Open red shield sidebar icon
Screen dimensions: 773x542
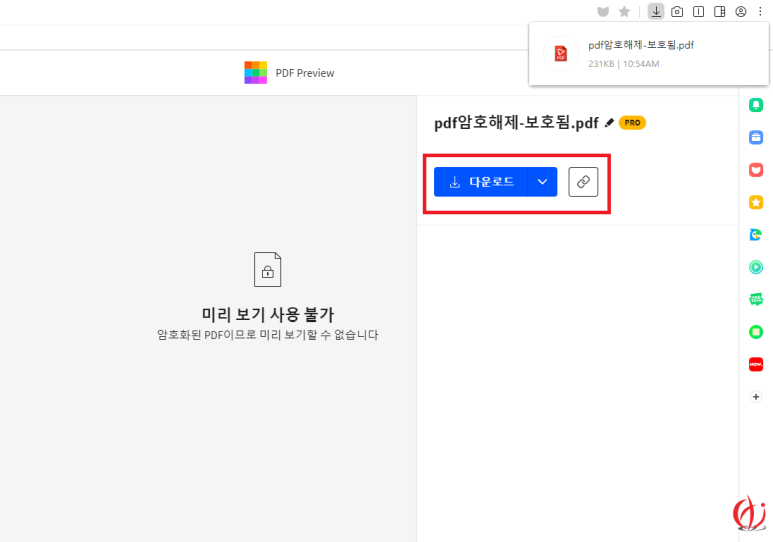click(756, 170)
